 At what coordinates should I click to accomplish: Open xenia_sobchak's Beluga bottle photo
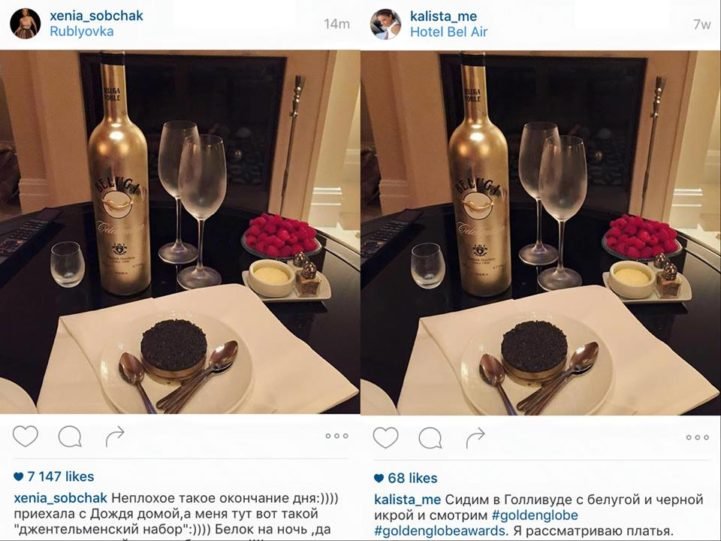[x=180, y=232]
